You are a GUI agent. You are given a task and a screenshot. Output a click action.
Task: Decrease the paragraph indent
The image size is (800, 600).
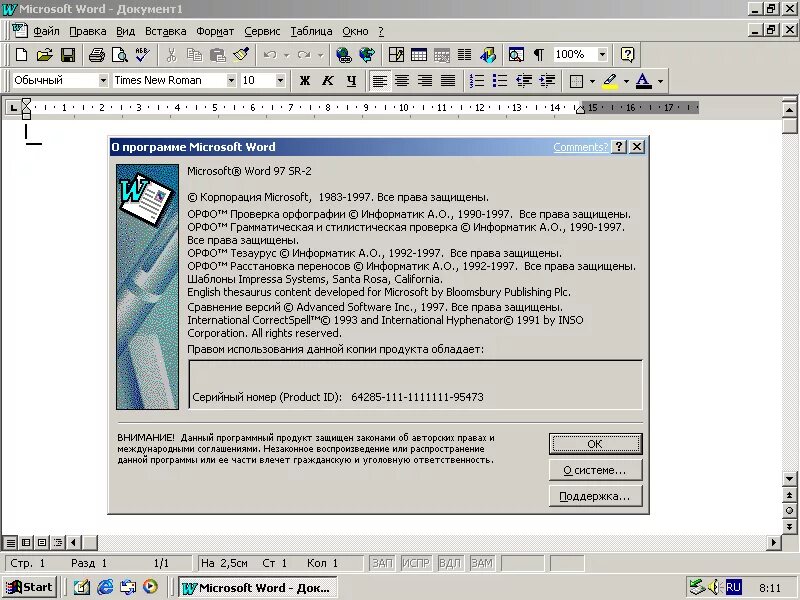(x=523, y=81)
